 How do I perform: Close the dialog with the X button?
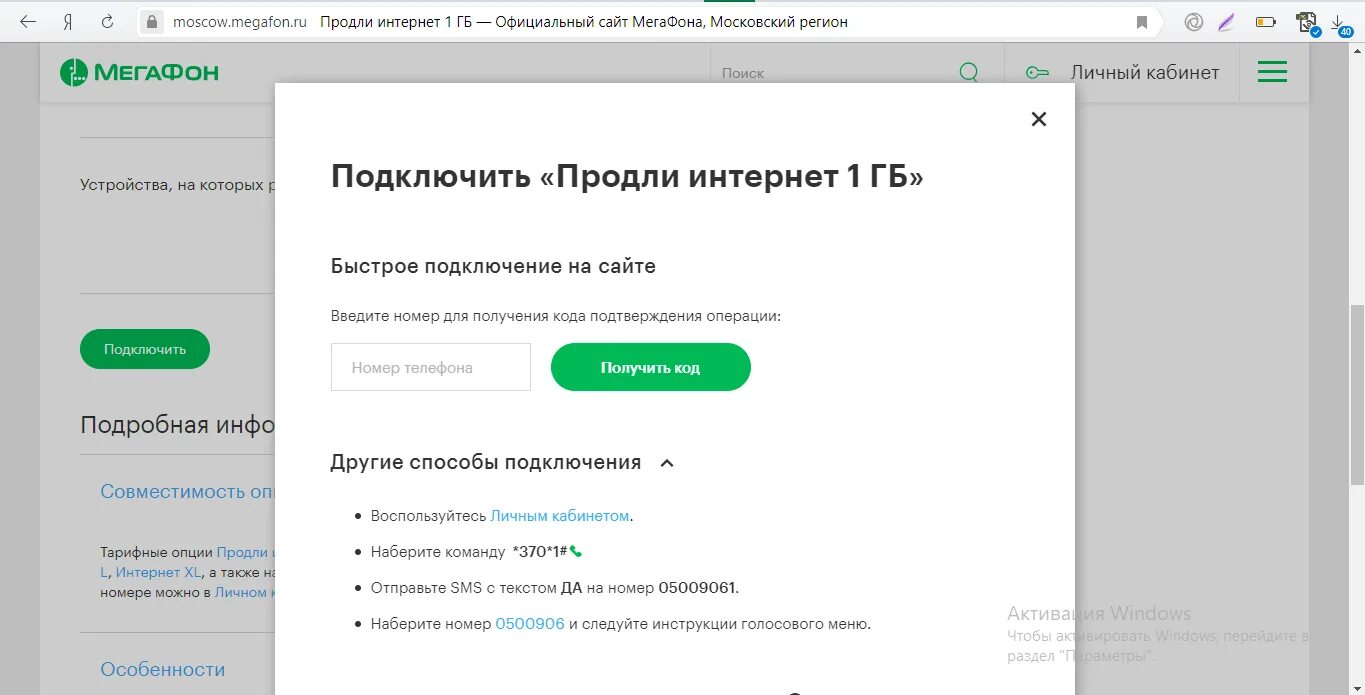click(1039, 119)
